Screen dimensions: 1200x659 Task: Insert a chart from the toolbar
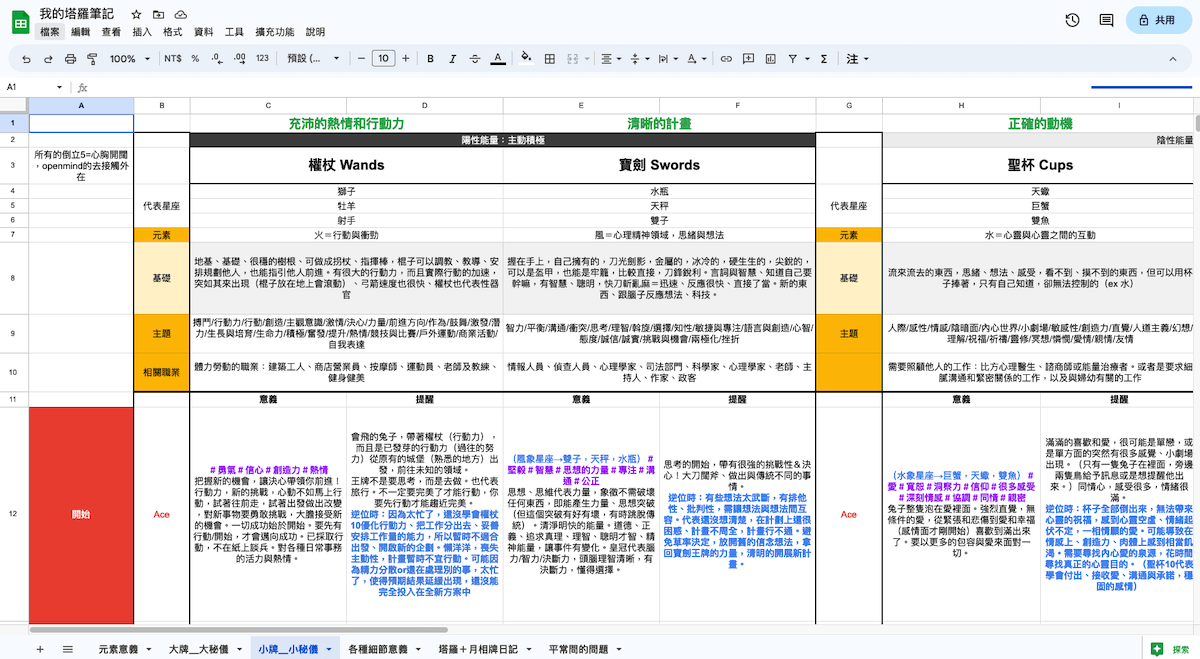tap(770, 59)
